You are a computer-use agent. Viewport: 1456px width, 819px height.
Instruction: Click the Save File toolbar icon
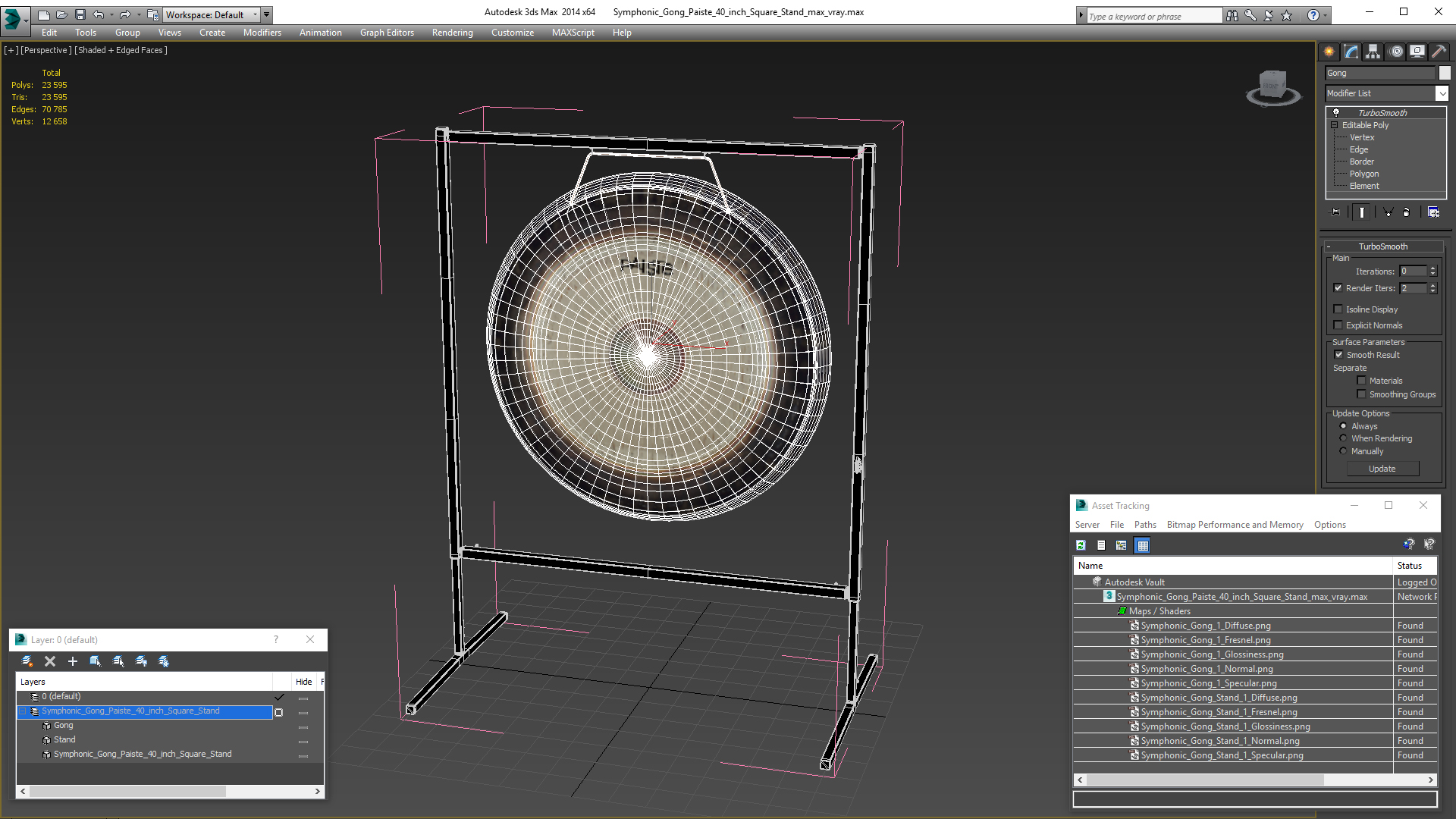tap(80, 14)
